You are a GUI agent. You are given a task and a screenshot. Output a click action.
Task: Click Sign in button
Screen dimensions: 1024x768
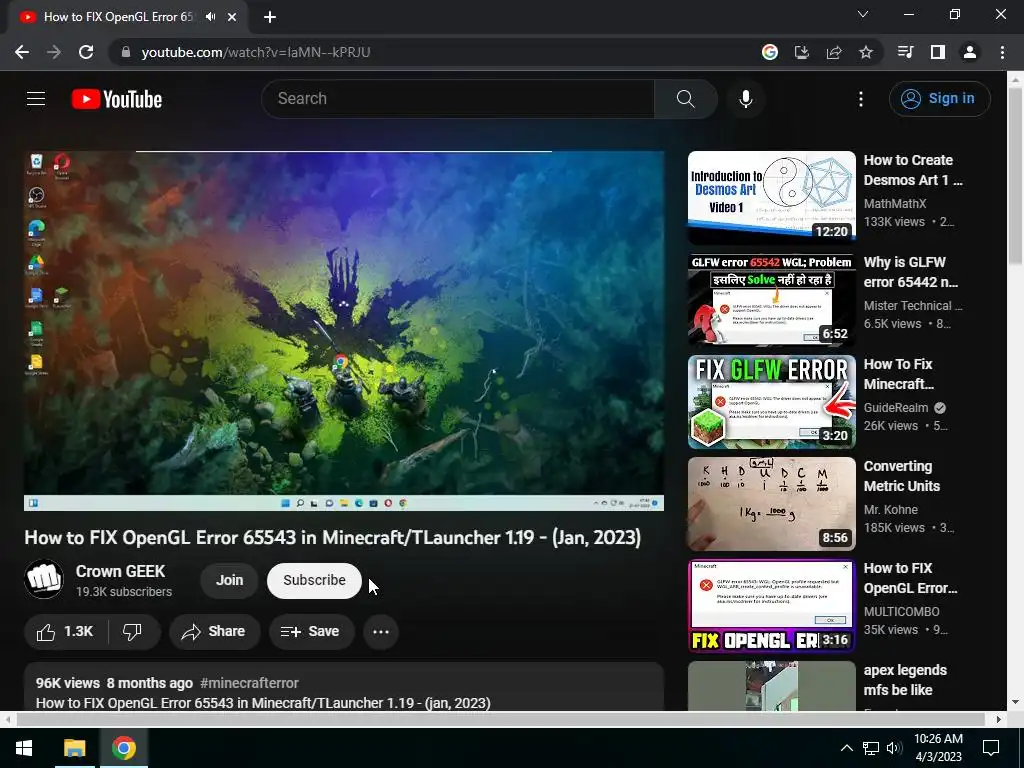[x=939, y=99]
